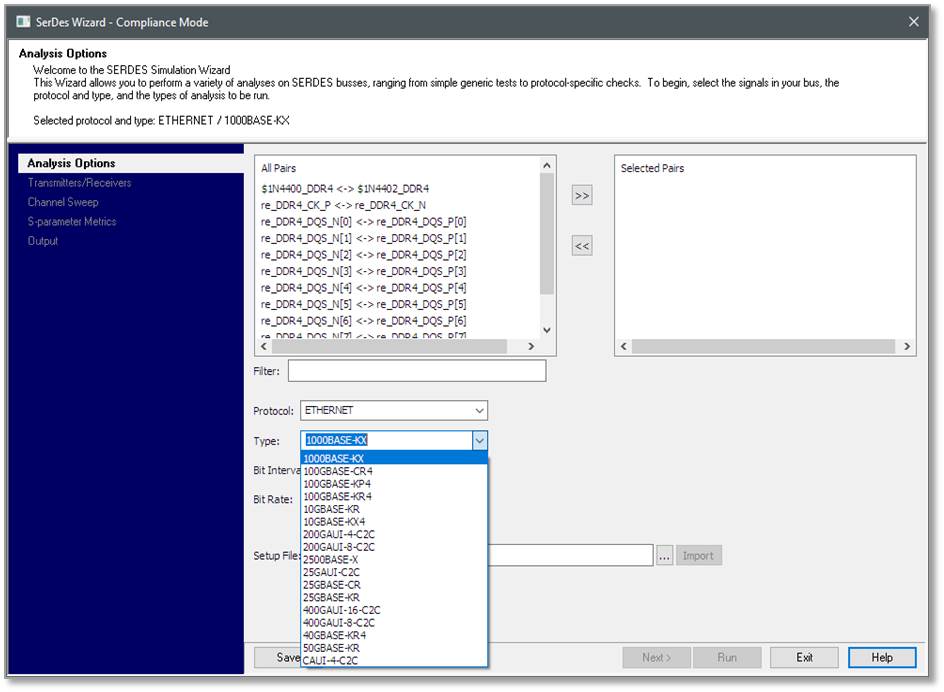Click Selected Pairs scroll right arrow

(x=907, y=346)
